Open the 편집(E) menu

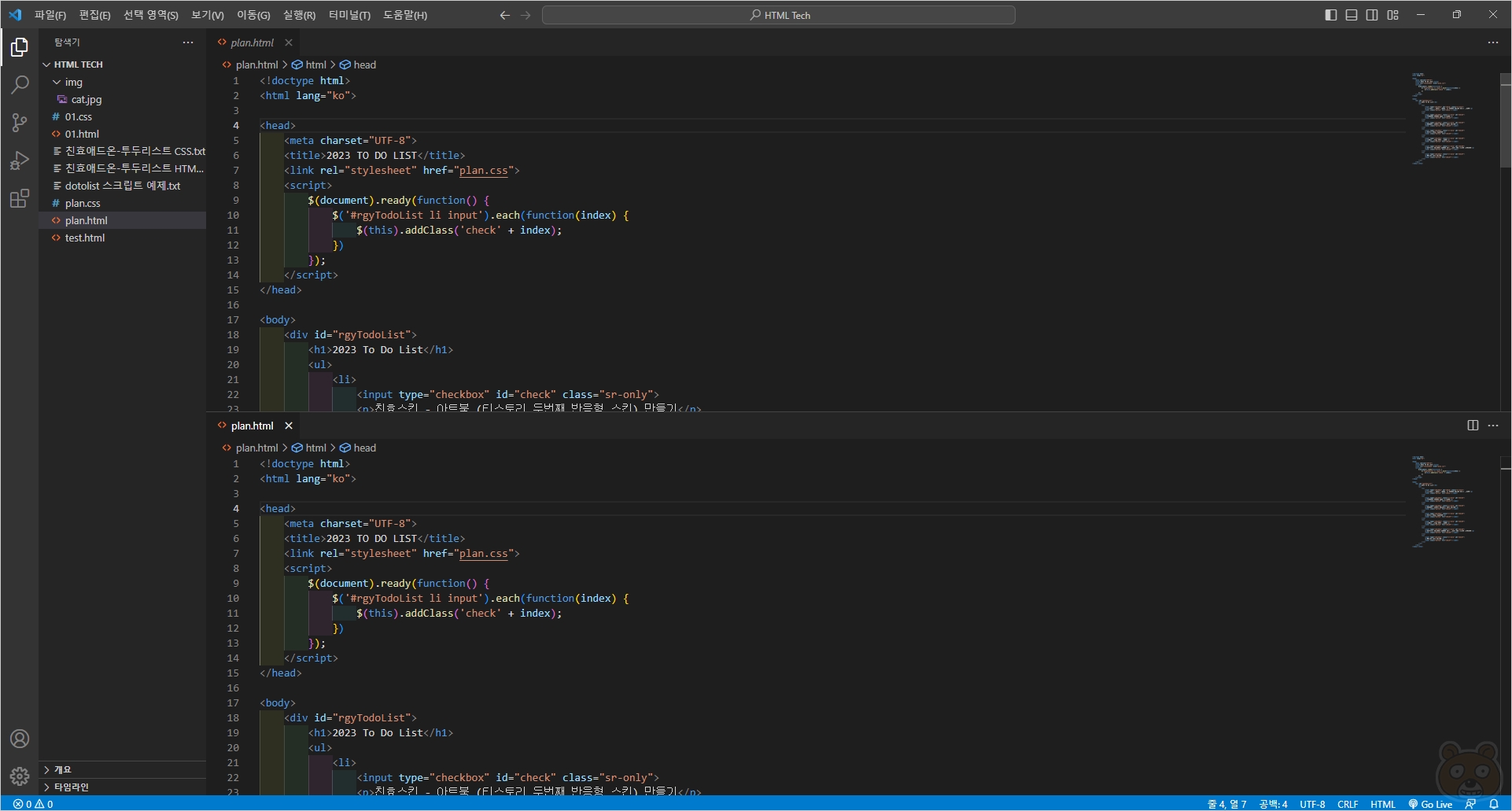click(94, 15)
